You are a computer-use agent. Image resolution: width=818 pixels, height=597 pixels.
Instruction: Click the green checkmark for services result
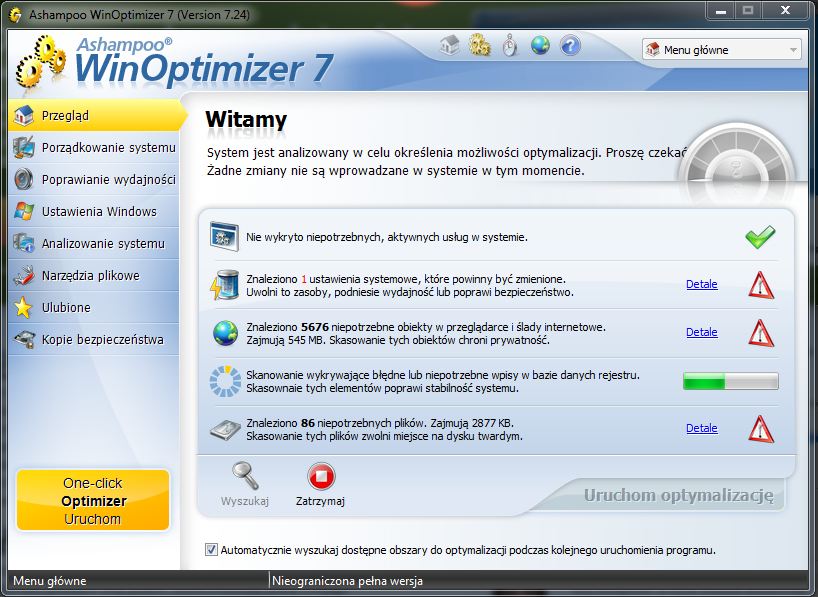[x=761, y=237]
